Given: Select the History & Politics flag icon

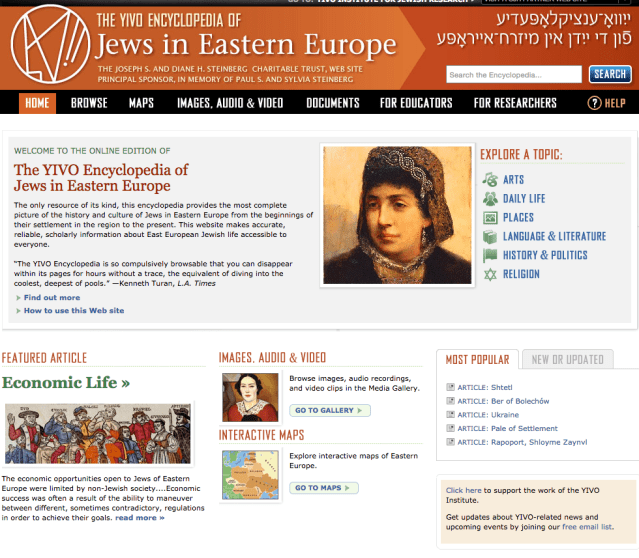Looking at the screenshot, I should click(490, 255).
